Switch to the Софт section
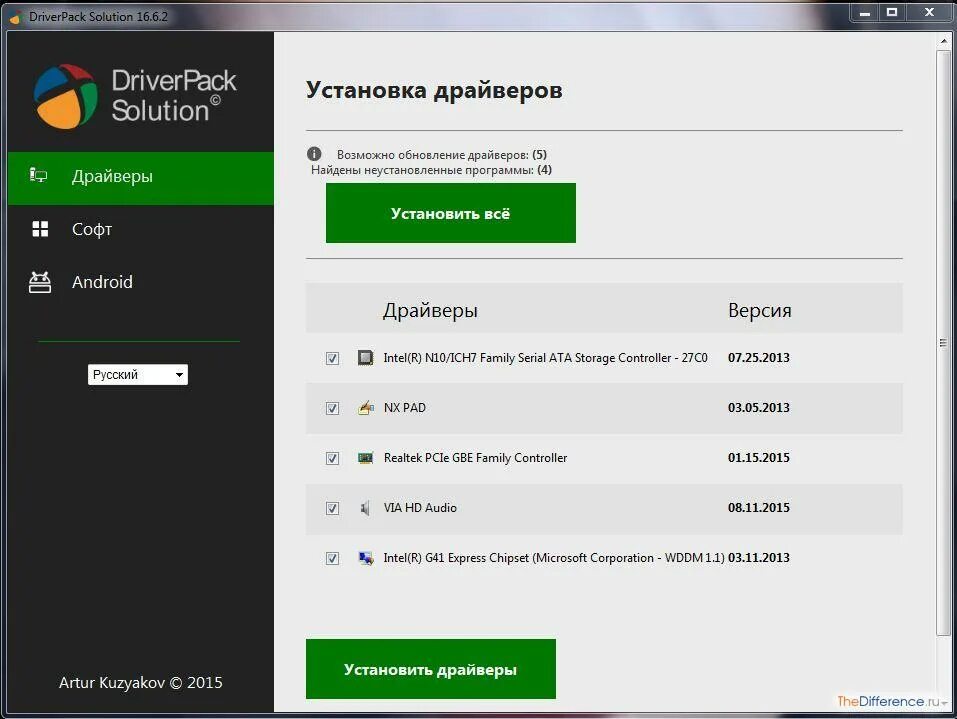 (x=140, y=229)
